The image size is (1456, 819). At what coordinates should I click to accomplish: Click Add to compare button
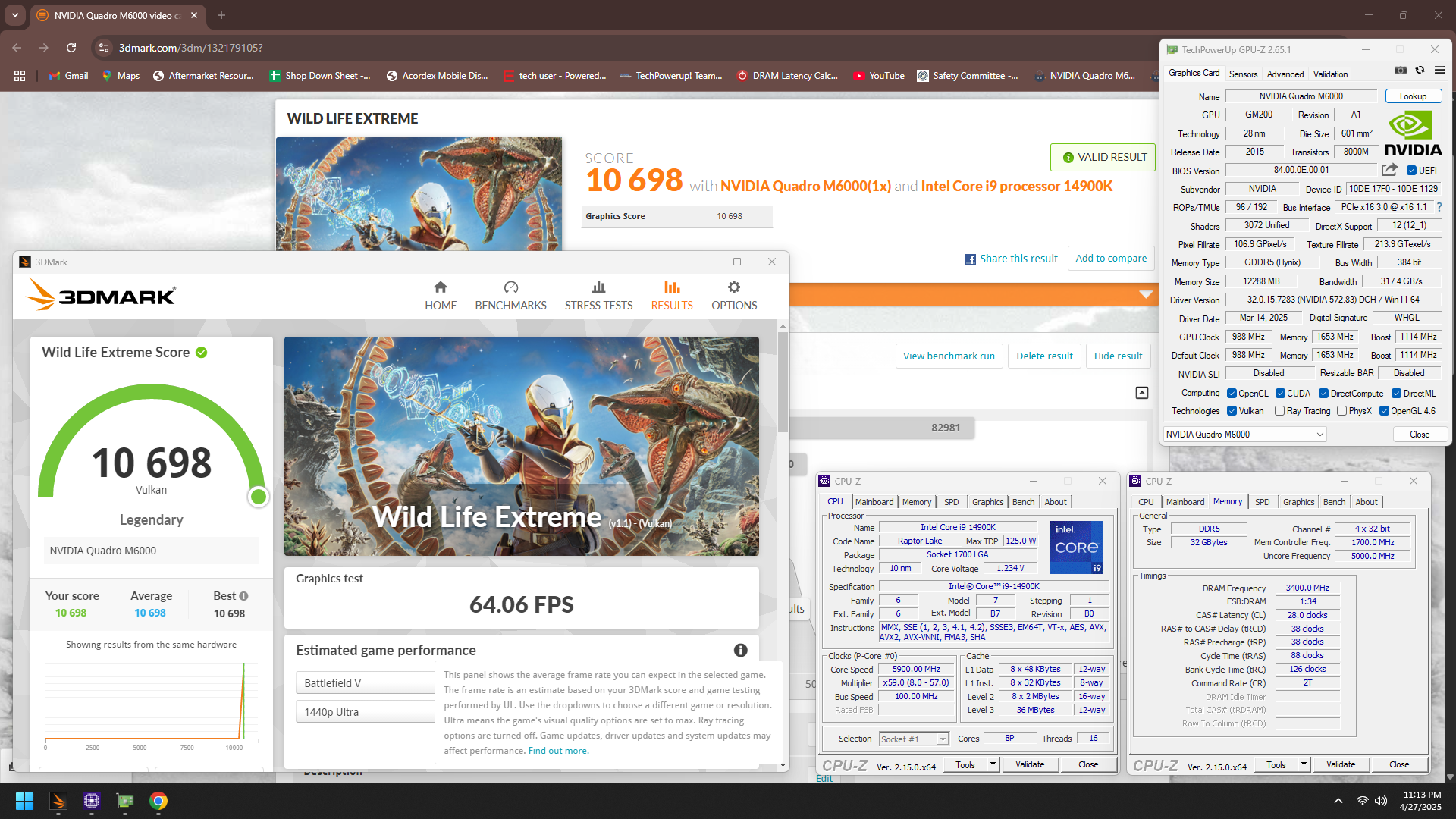pyautogui.click(x=1111, y=258)
